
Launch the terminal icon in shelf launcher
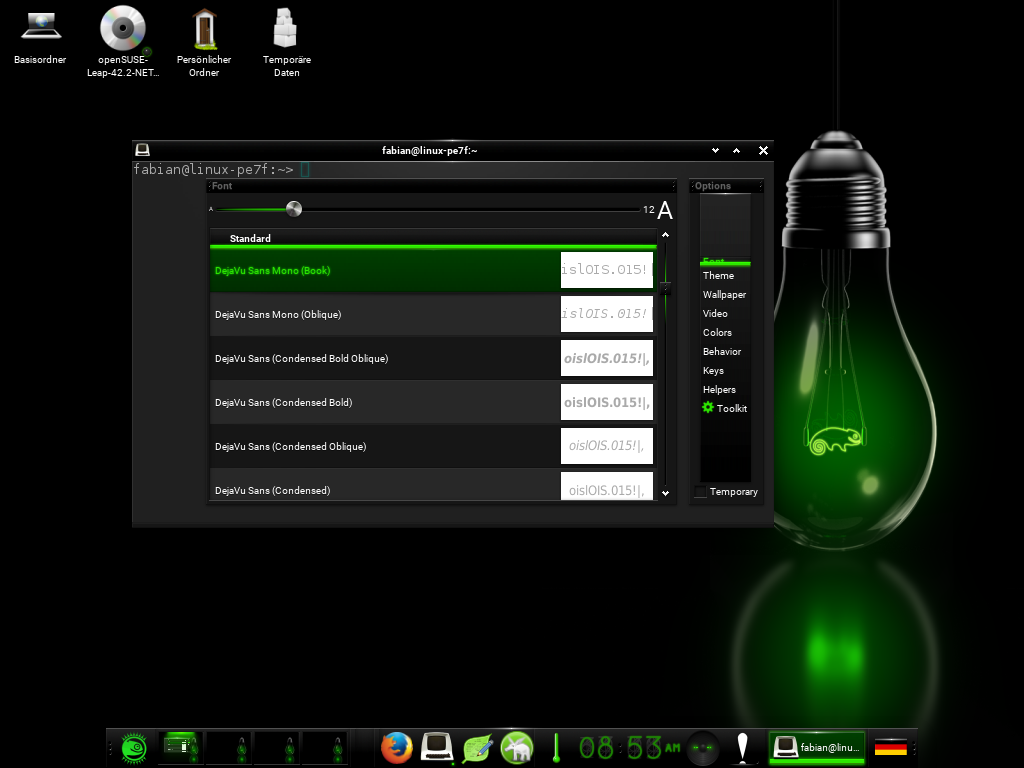click(437, 747)
